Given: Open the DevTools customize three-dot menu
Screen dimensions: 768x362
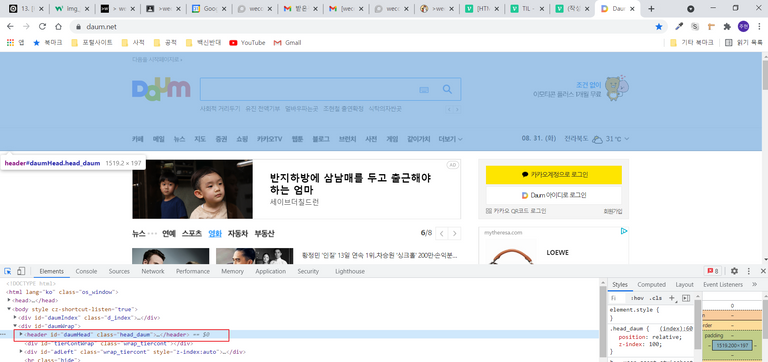Looking at the screenshot, I should tap(748, 271).
